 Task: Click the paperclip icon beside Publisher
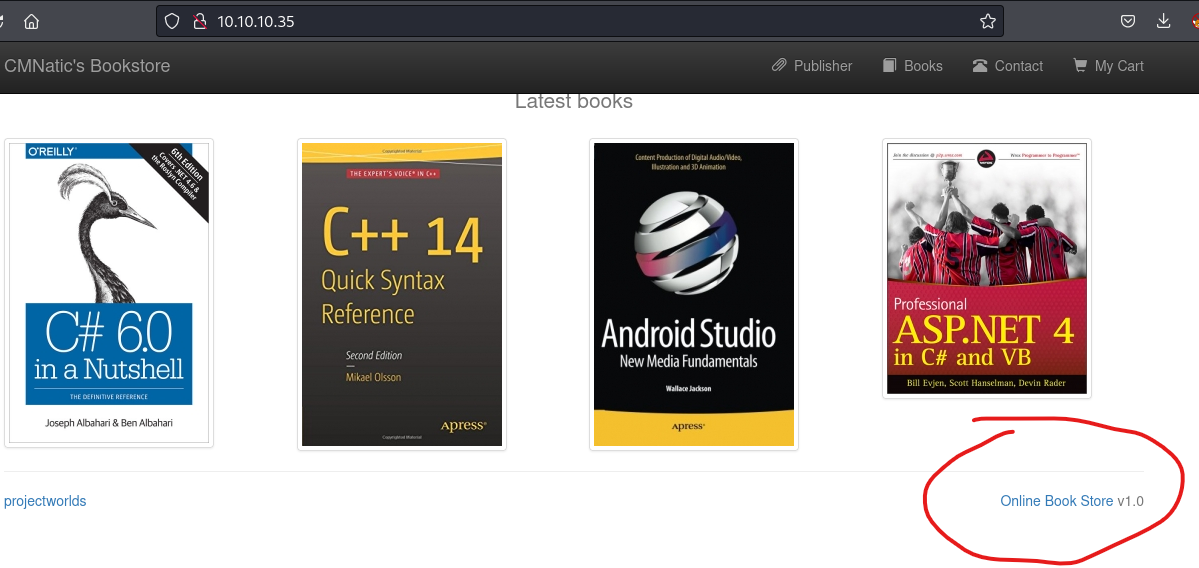point(779,66)
